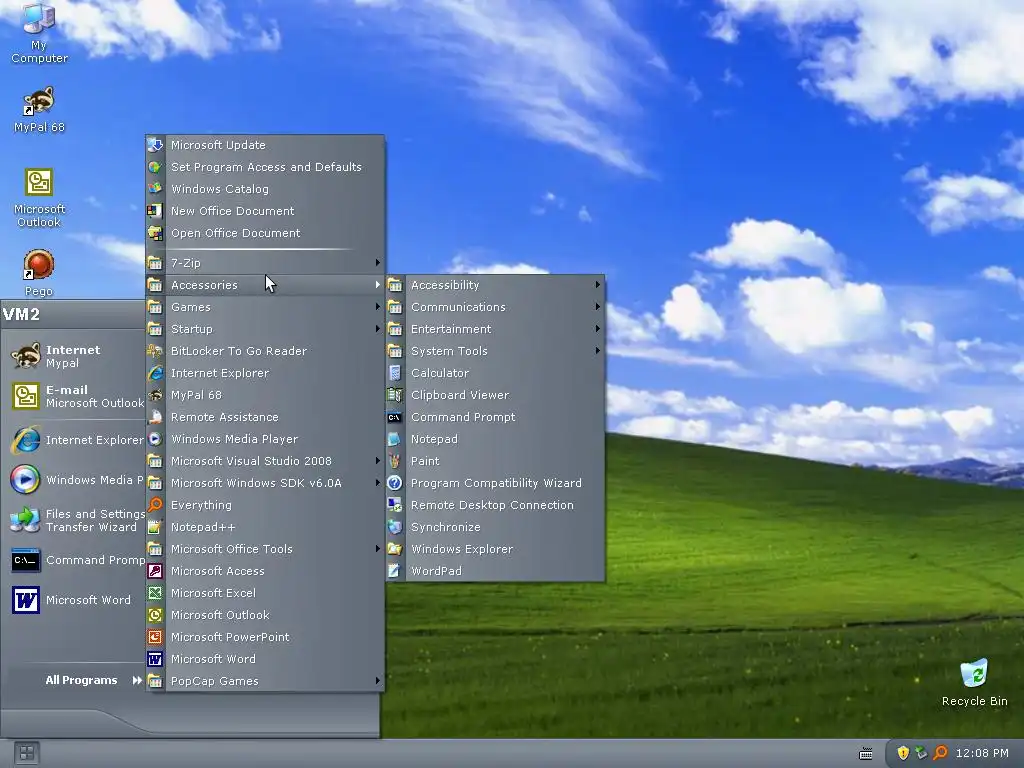Screen dimensions: 1024x768
Task: Click the Everything search icon in programs list
Action: point(155,505)
